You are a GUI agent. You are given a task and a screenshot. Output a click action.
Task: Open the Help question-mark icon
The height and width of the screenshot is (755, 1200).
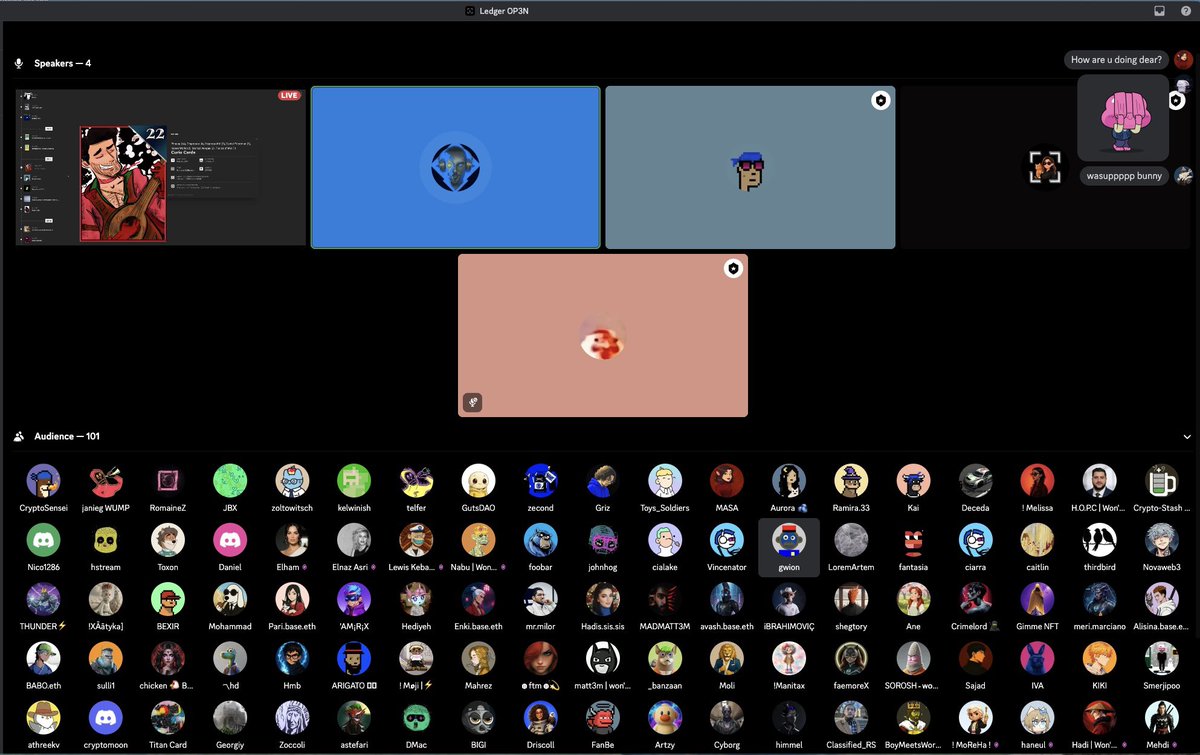(1185, 11)
